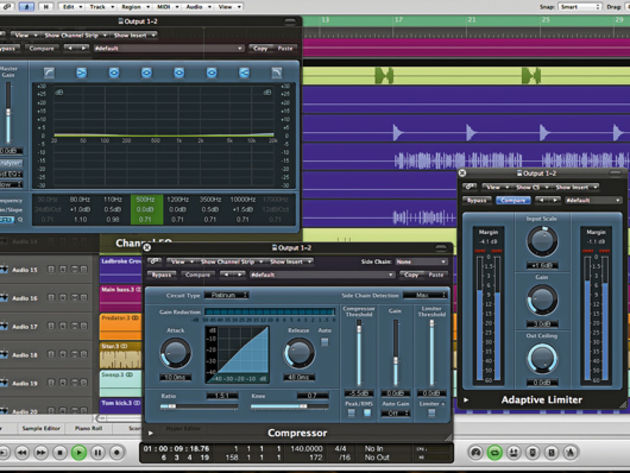Pause playback with the pause button
Image resolution: width=630 pixels, height=473 pixels.
tap(98, 453)
